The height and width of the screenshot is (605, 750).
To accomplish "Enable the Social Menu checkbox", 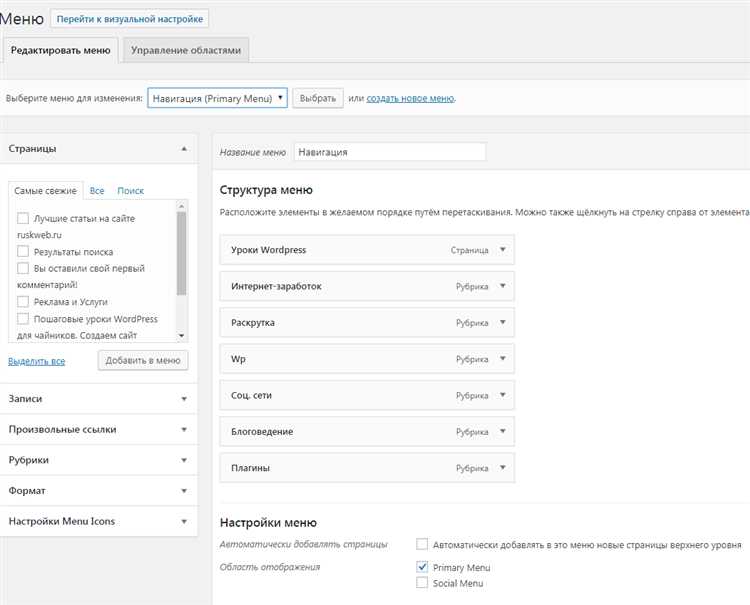I will pyautogui.click(x=422, y=583).
